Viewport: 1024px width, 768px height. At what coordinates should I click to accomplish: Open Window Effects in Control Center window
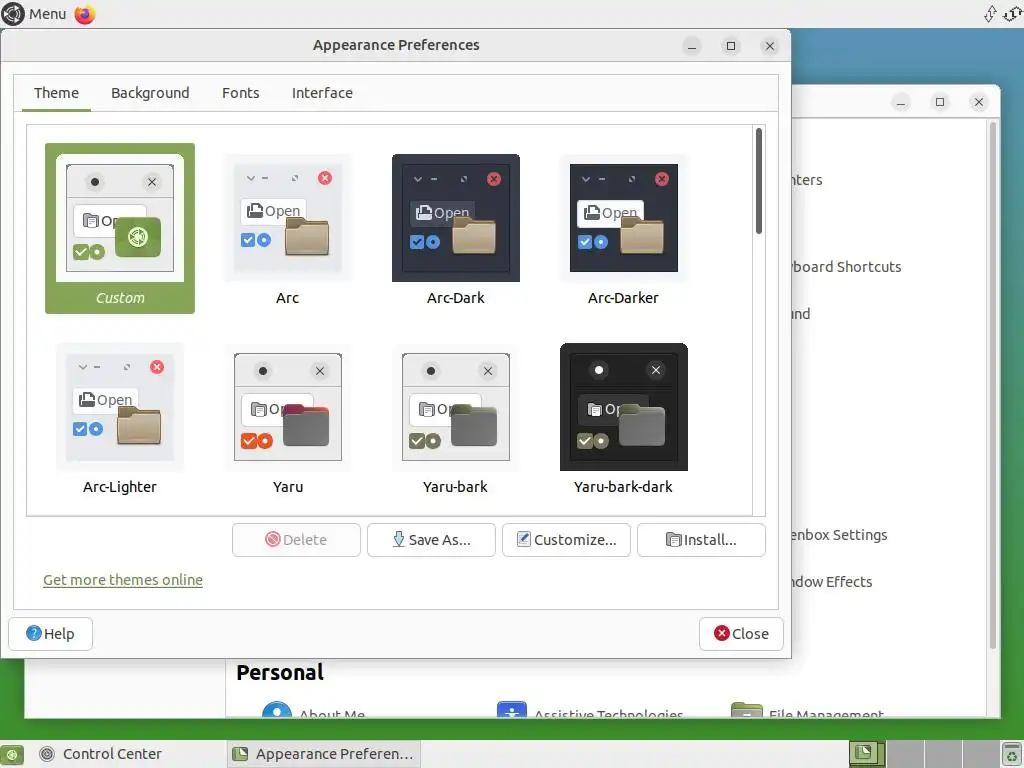tap(831, 582)
